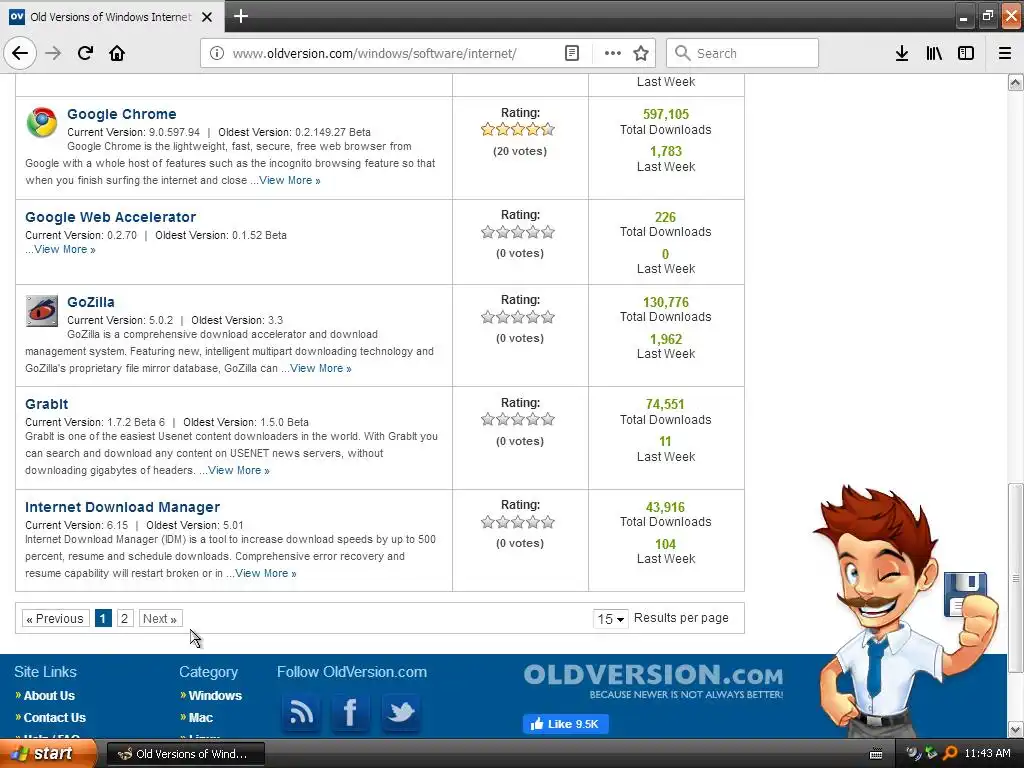This screenshot has height=768, width=1024.
Task: Click the OLDVERSION.COM footer logo
Action: pyautogui.click(x=653, y=680)
